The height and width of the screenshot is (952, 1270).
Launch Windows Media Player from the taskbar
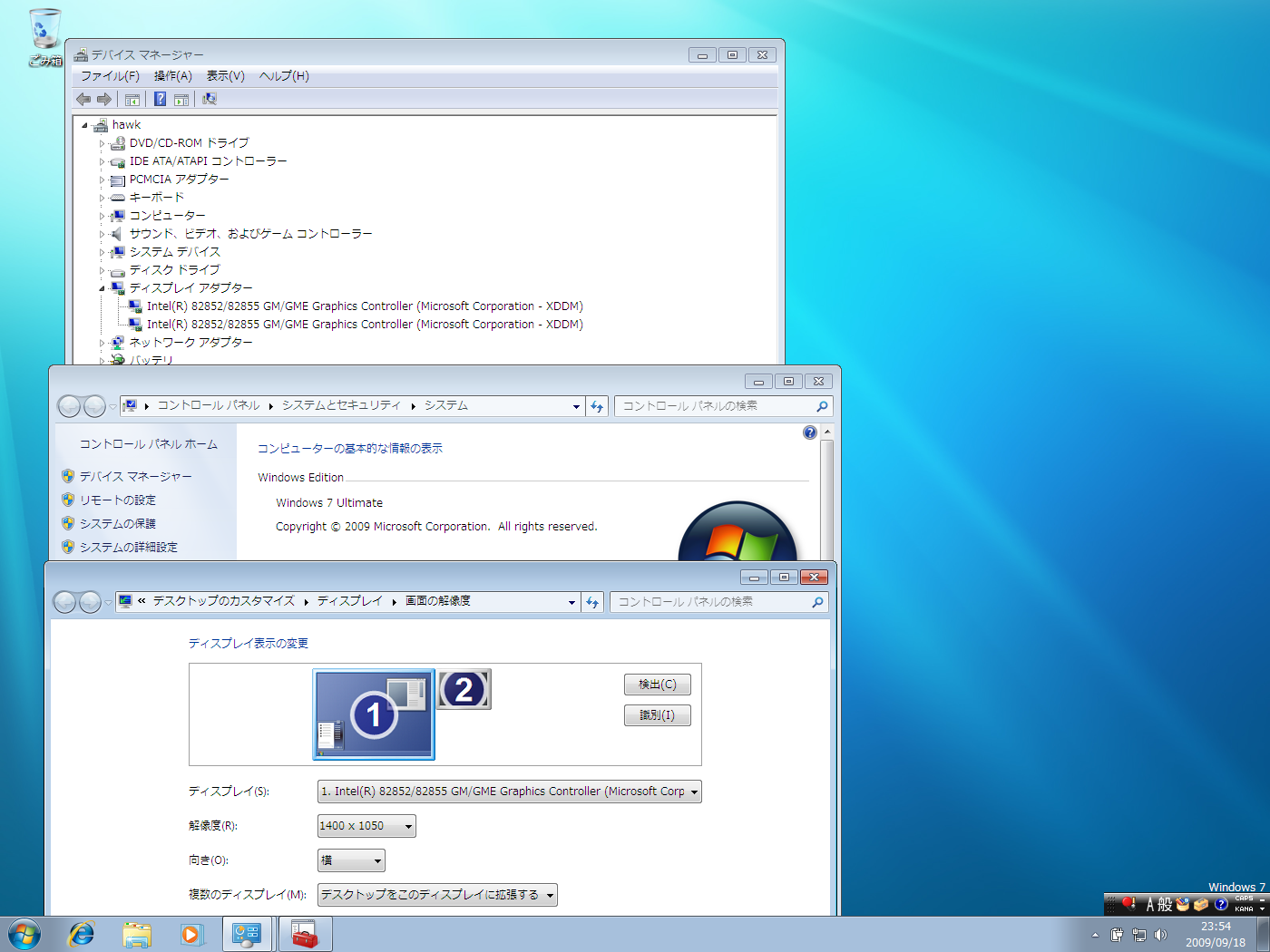pyautogui.click(x=191, y=934)
